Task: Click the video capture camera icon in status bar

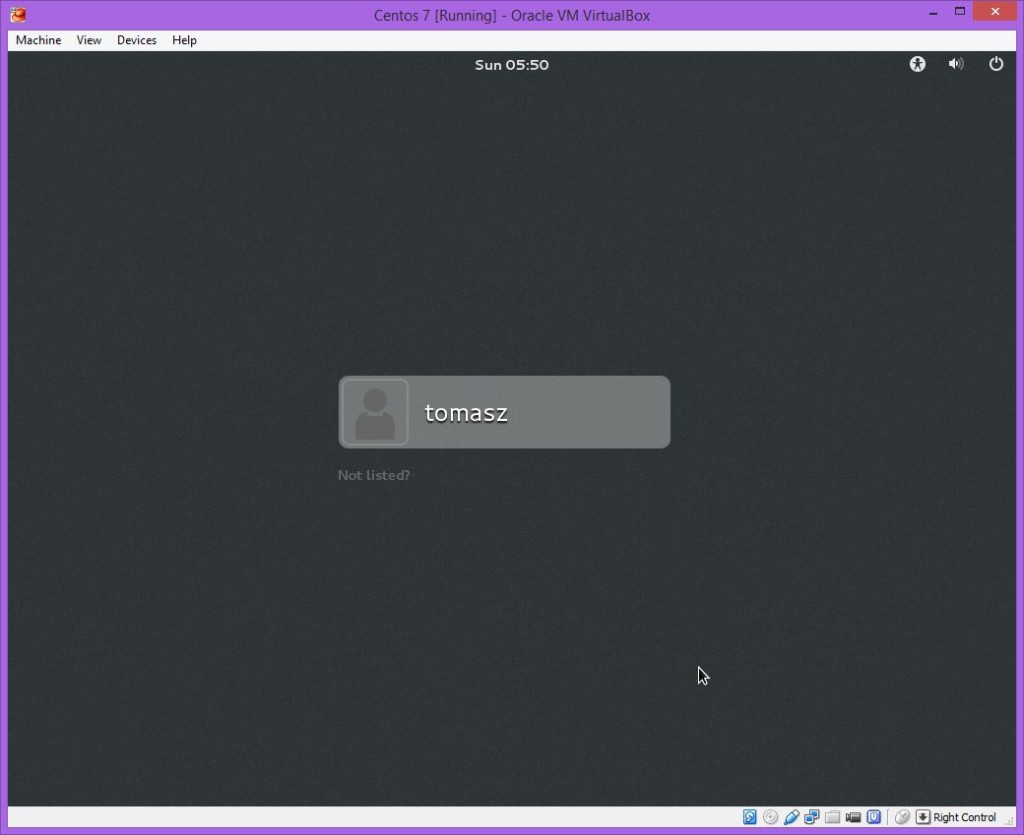Action: tap(853, 817)
